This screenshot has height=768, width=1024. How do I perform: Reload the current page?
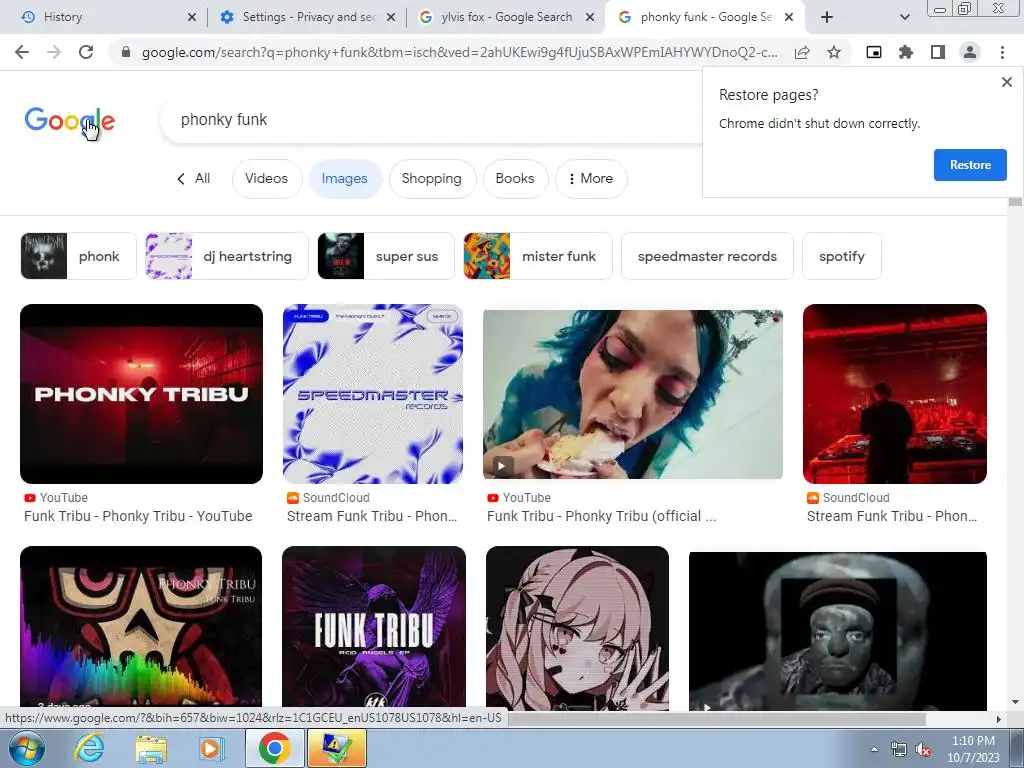point(86,52)
